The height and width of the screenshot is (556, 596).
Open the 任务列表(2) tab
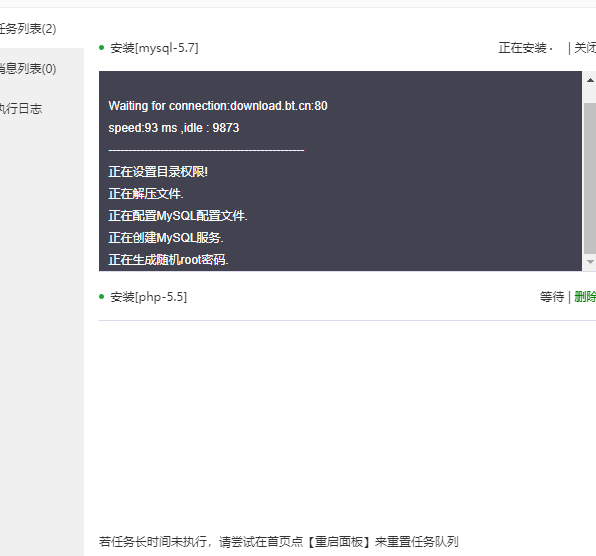[27, 29]
